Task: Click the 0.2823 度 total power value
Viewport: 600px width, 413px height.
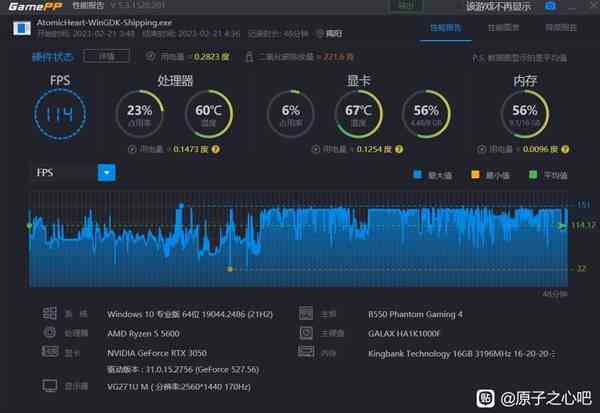Action: [x=211, y=57]
